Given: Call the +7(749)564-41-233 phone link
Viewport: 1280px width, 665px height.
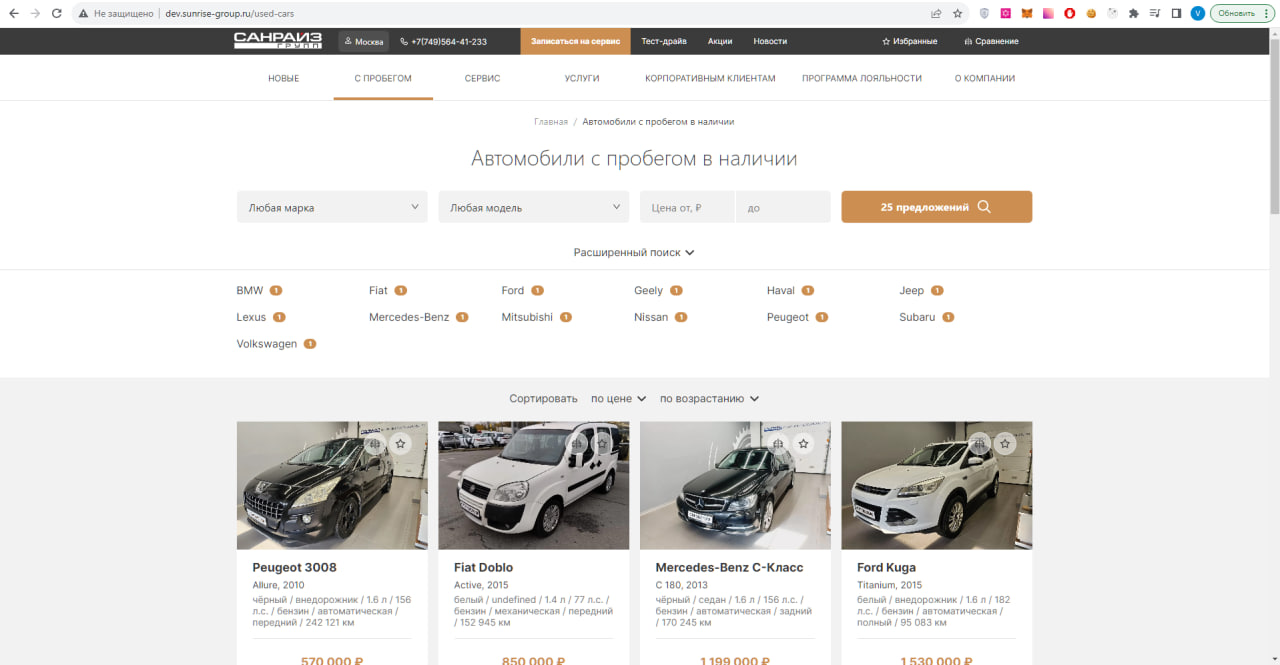Looking at the screenshot, I should click(x=444, y=41).
